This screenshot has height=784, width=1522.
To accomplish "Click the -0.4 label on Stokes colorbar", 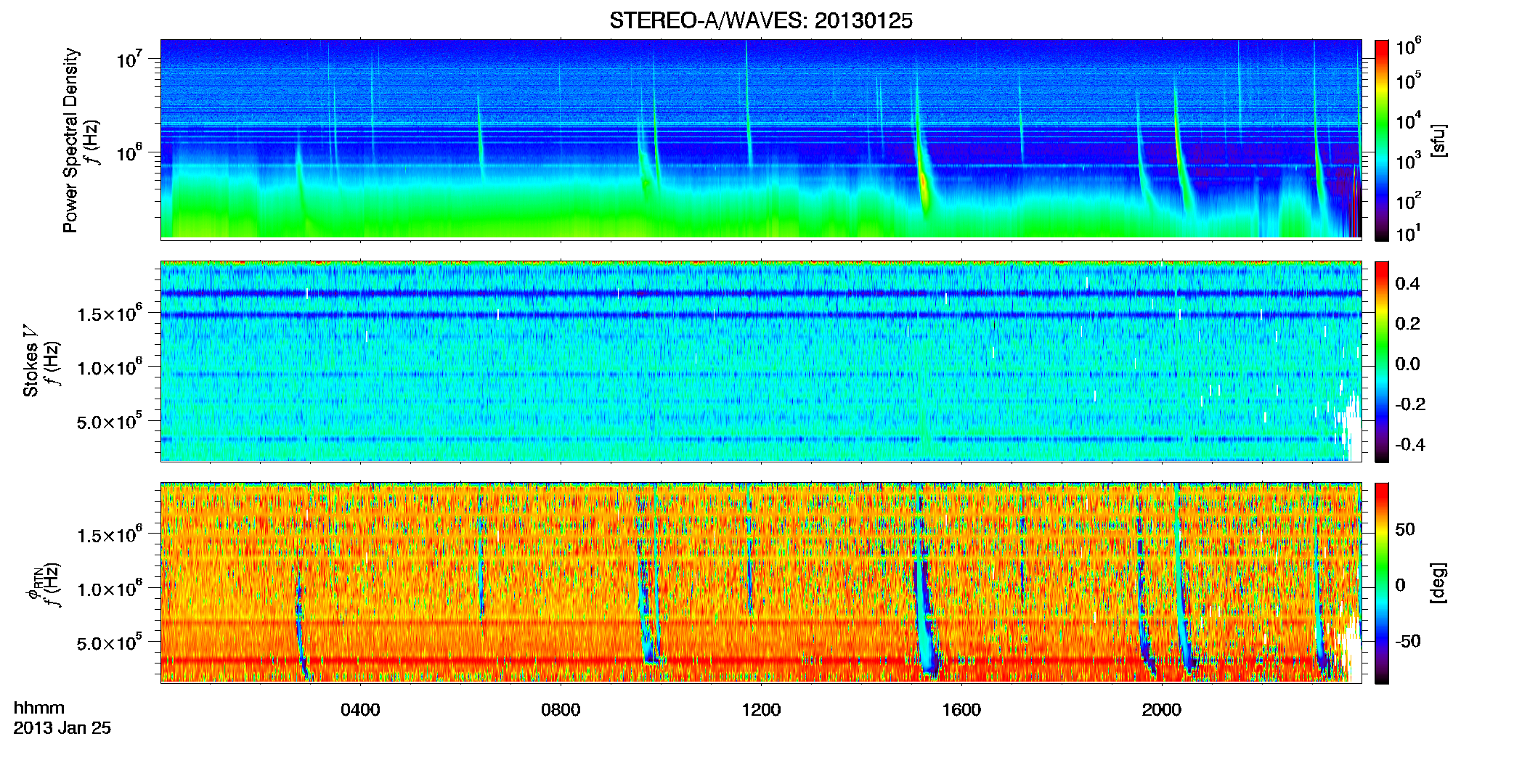I will tap(1409, 444).
